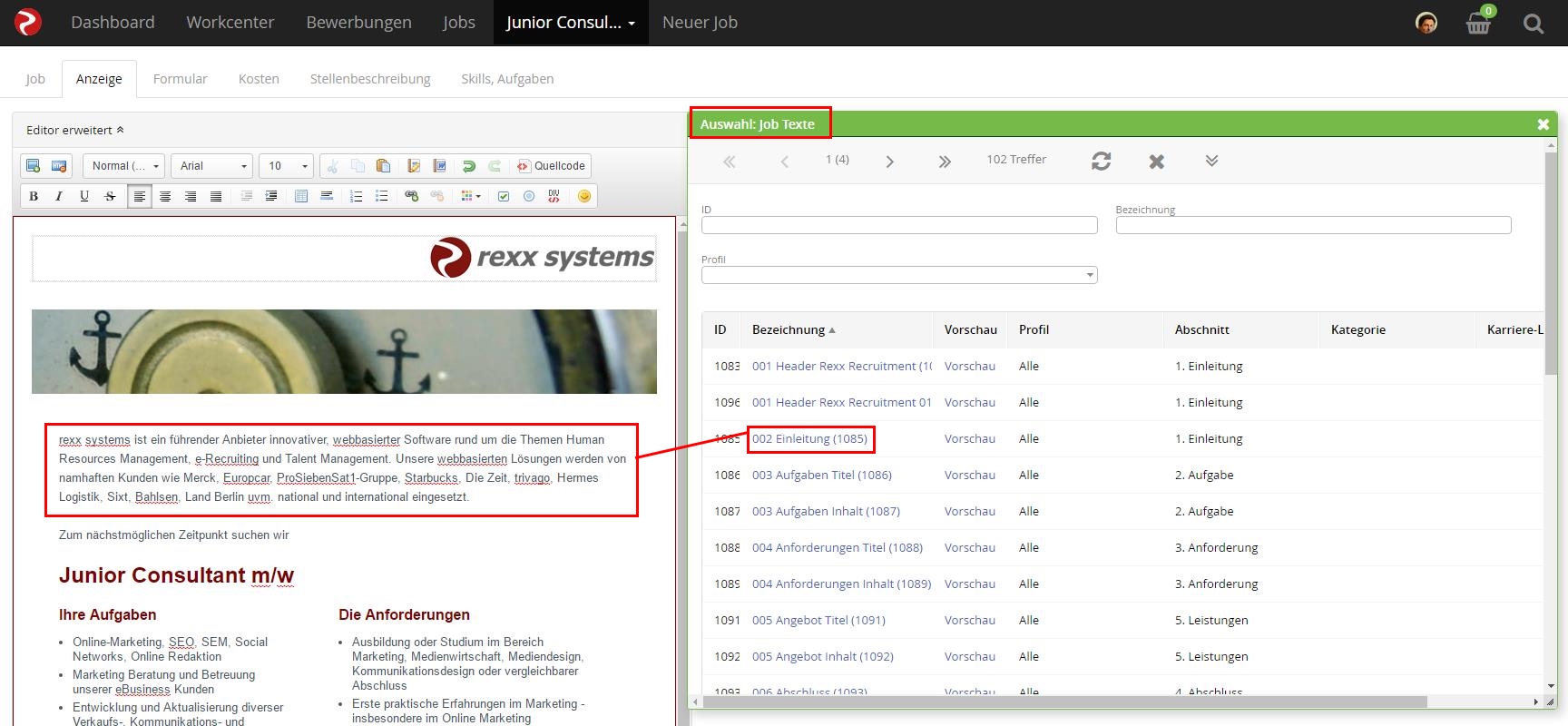
Task: Switch to the Kosten tab
Action: point(259,79)
